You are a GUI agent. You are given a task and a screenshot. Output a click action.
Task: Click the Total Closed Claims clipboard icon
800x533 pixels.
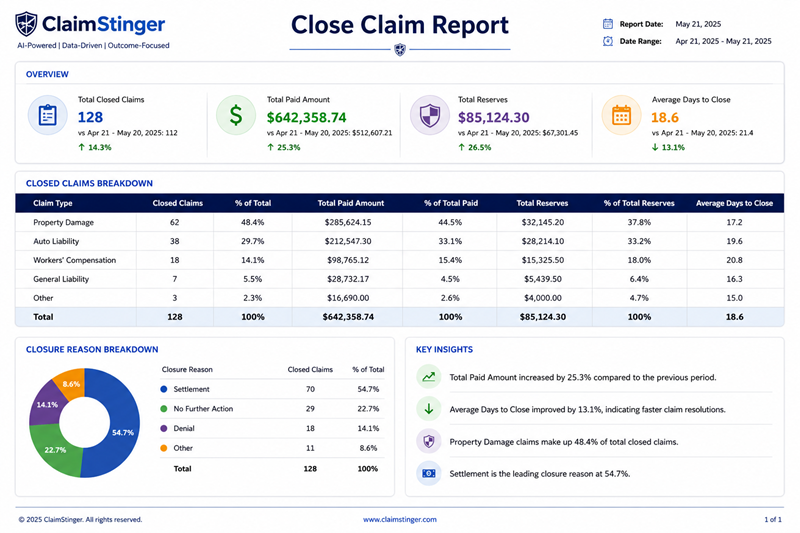[x=47, y=115]
